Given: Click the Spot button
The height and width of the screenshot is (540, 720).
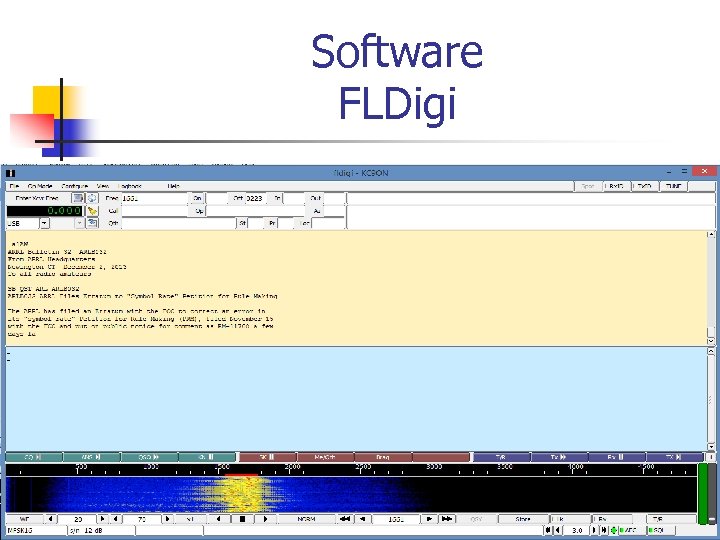Looking at the screenshot, I should 588,186.
